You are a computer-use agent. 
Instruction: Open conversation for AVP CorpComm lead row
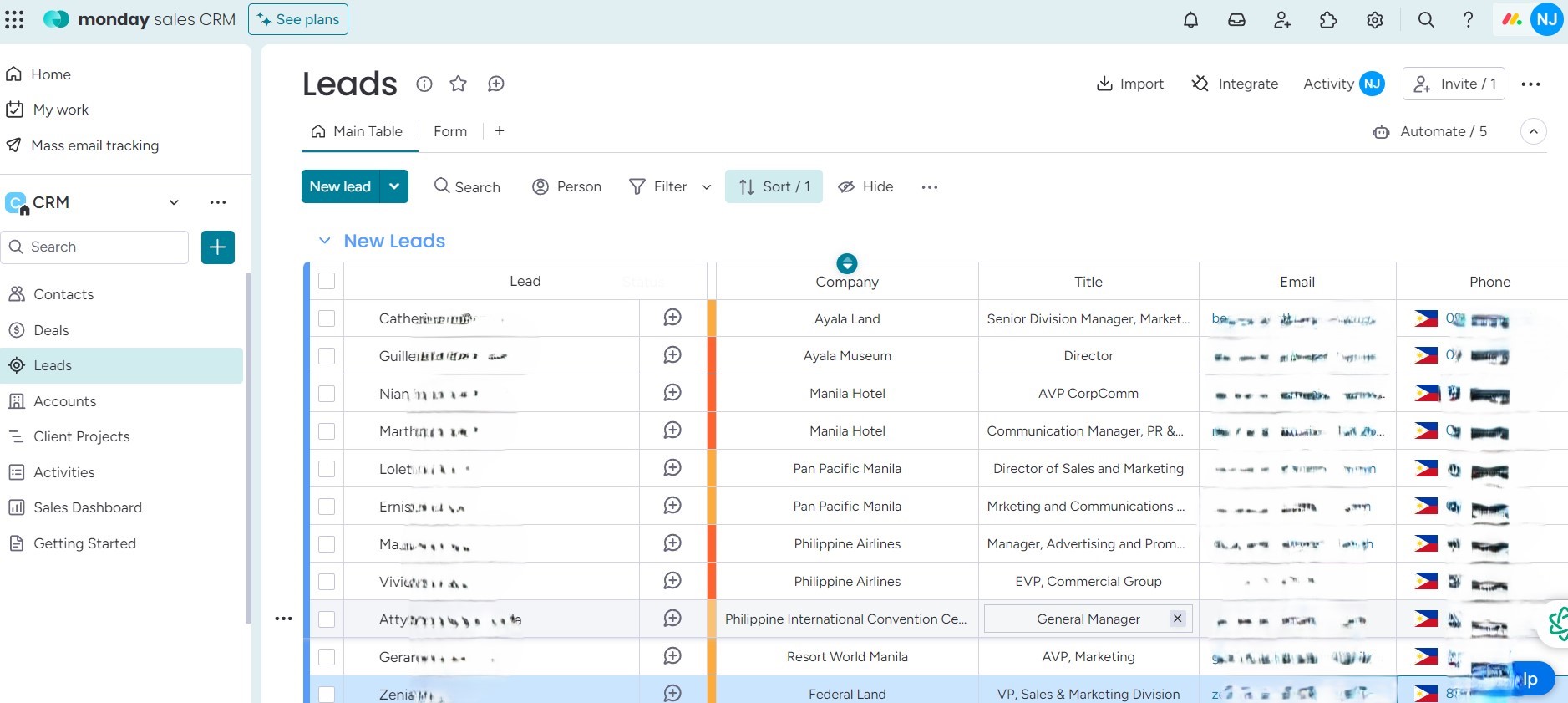click(672, 393)
